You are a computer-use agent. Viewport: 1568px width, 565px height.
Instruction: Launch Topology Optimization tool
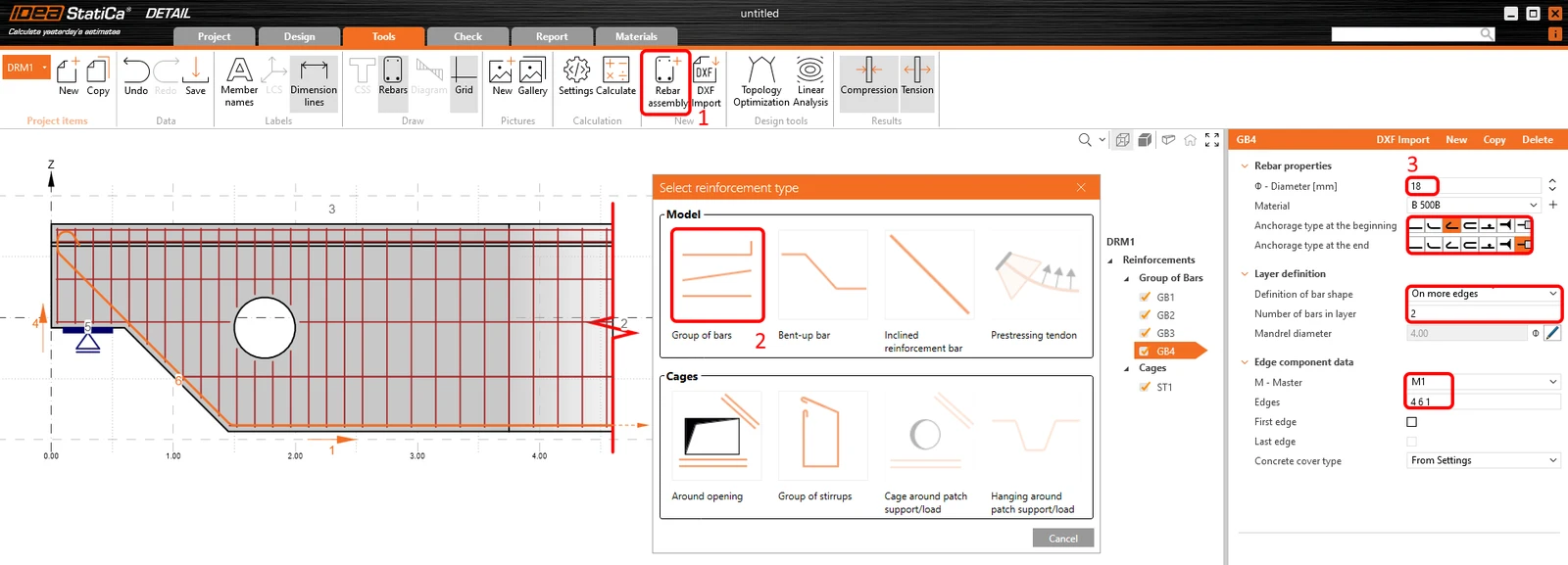(760, 82)
